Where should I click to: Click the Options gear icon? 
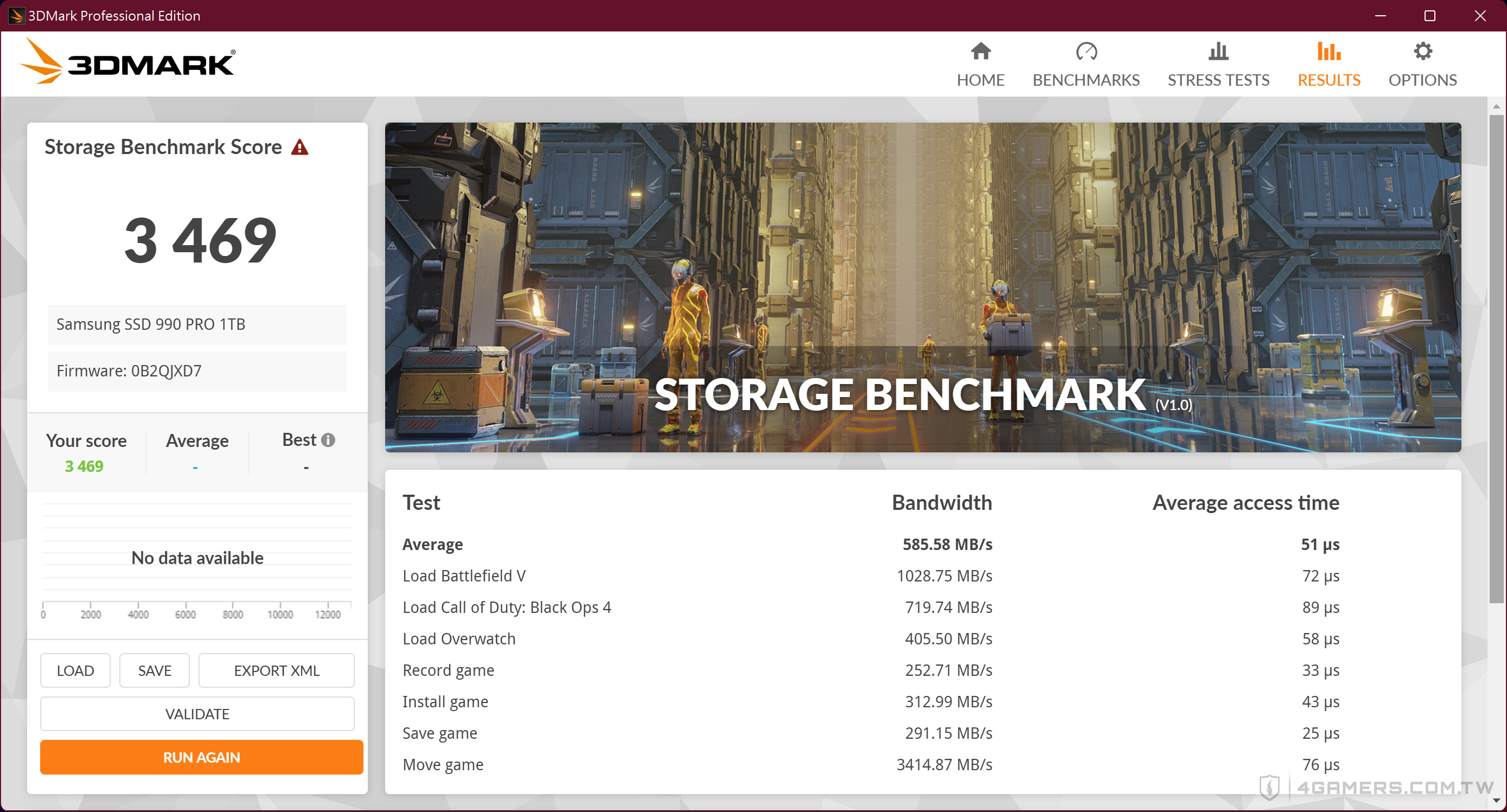(x=1423, y=52)
